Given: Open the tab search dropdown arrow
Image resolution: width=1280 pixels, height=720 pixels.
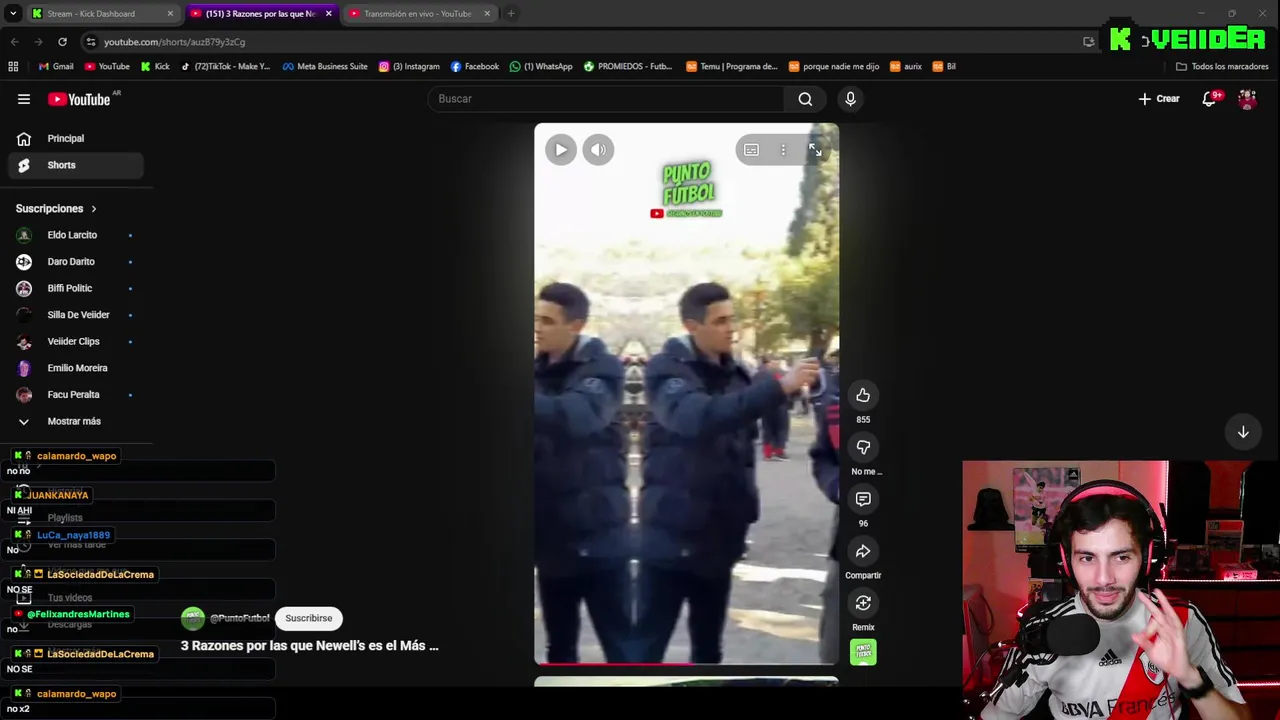Looking at the screenshot, I should 13,14.
